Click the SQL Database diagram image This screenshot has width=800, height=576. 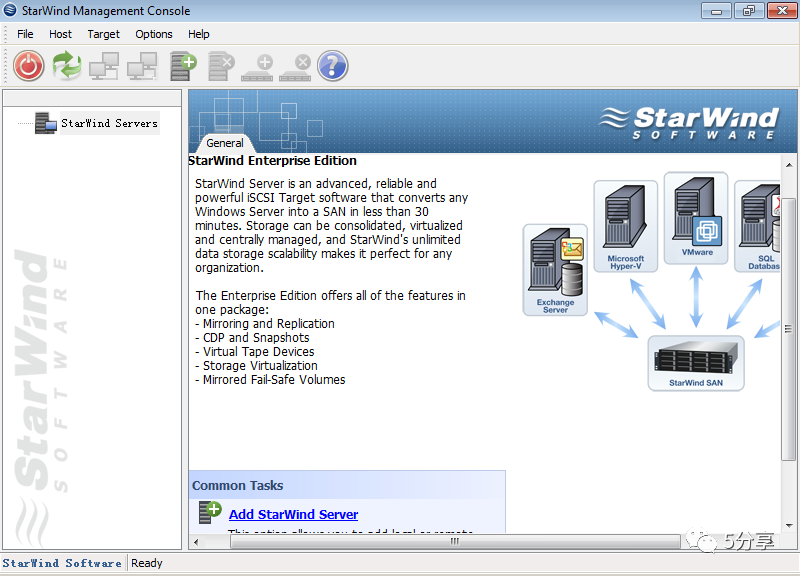click(x=757, y=227)
